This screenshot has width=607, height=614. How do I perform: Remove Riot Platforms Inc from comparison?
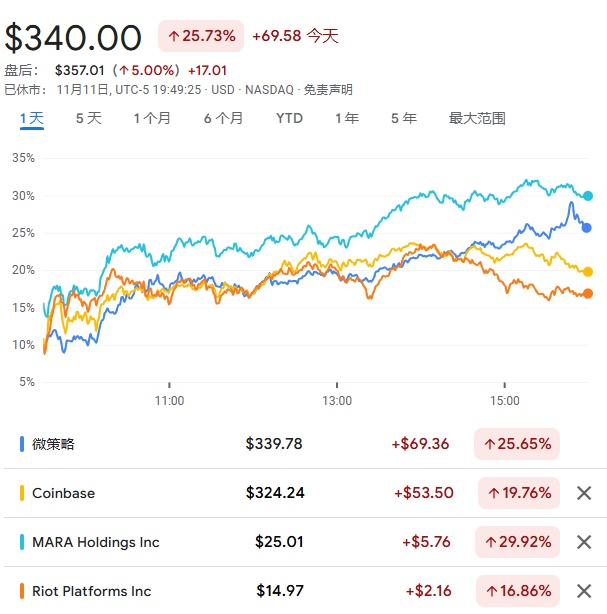[x=584, y=591]
